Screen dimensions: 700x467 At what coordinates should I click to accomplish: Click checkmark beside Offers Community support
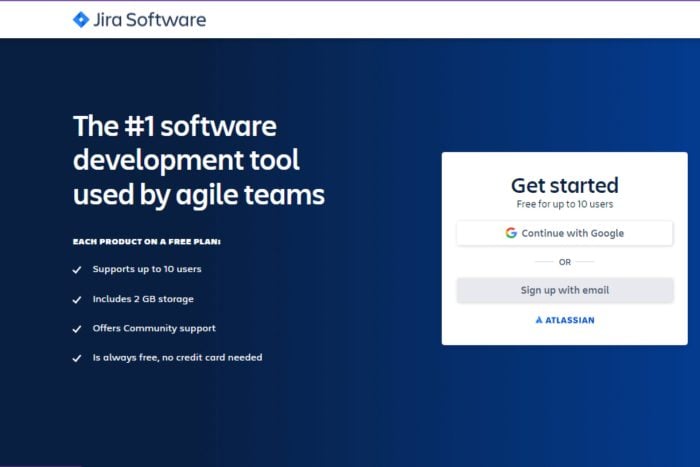(x=77, y=329)
